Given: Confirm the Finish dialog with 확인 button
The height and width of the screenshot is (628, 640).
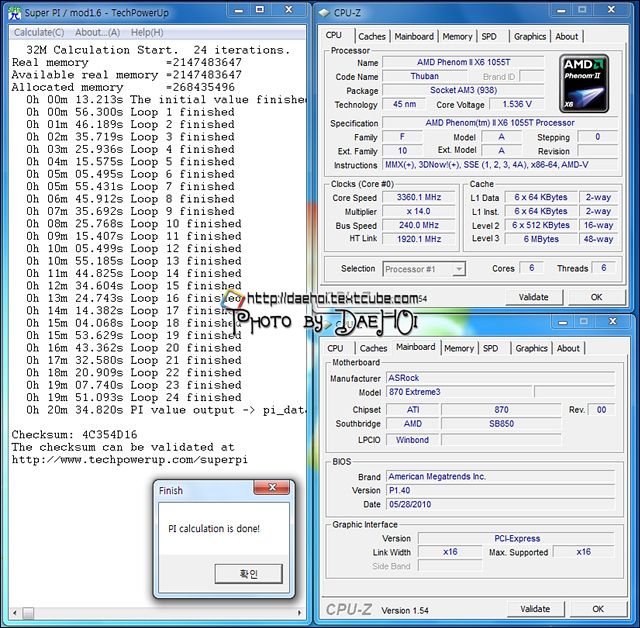Looking at the screenshot, I should coord(249,574).
